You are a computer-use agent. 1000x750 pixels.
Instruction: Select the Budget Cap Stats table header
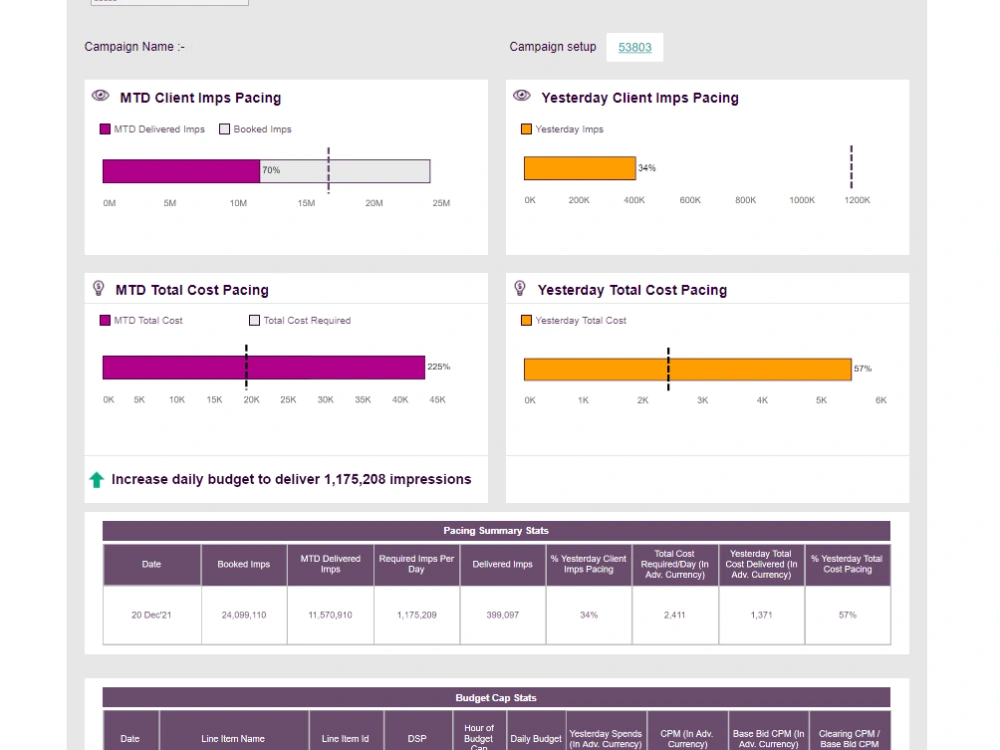495,697
